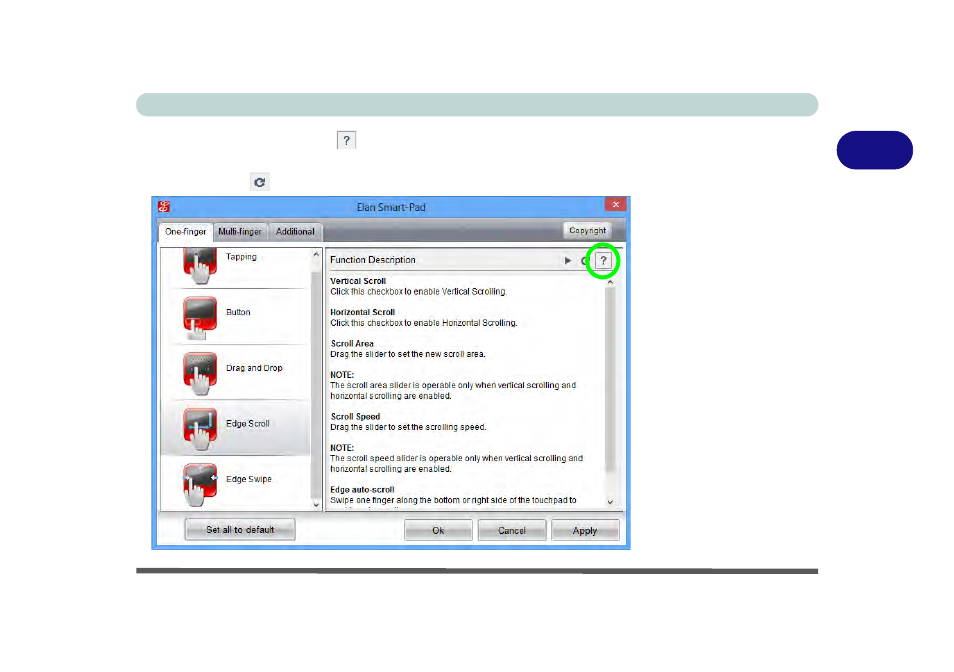
Task: Close the Elan Smart-Pad window
Action: pyautogui.click(x=615, y=204)
